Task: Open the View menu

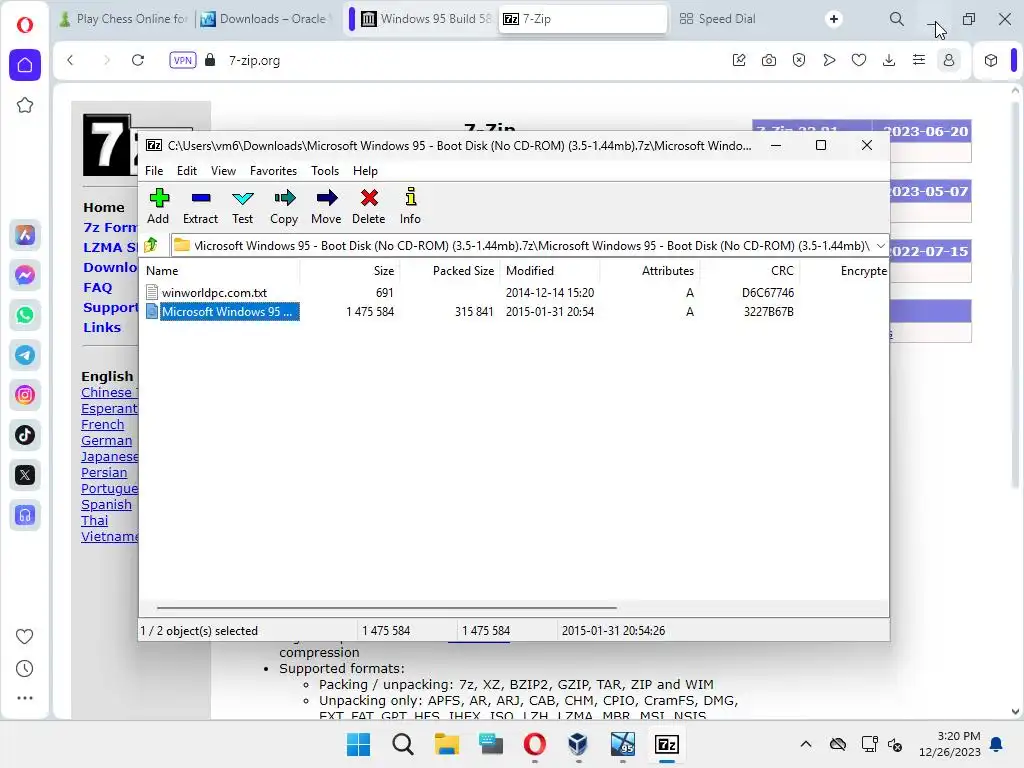Action: (223, 170)
